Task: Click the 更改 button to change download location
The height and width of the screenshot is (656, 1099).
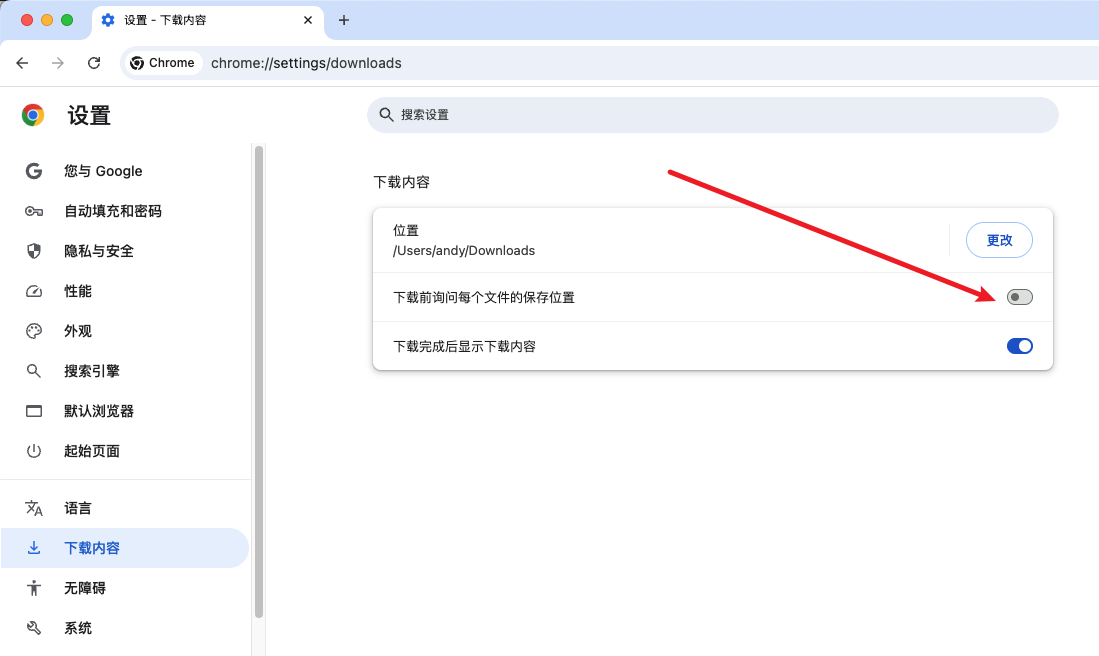Action: [999, 240]
